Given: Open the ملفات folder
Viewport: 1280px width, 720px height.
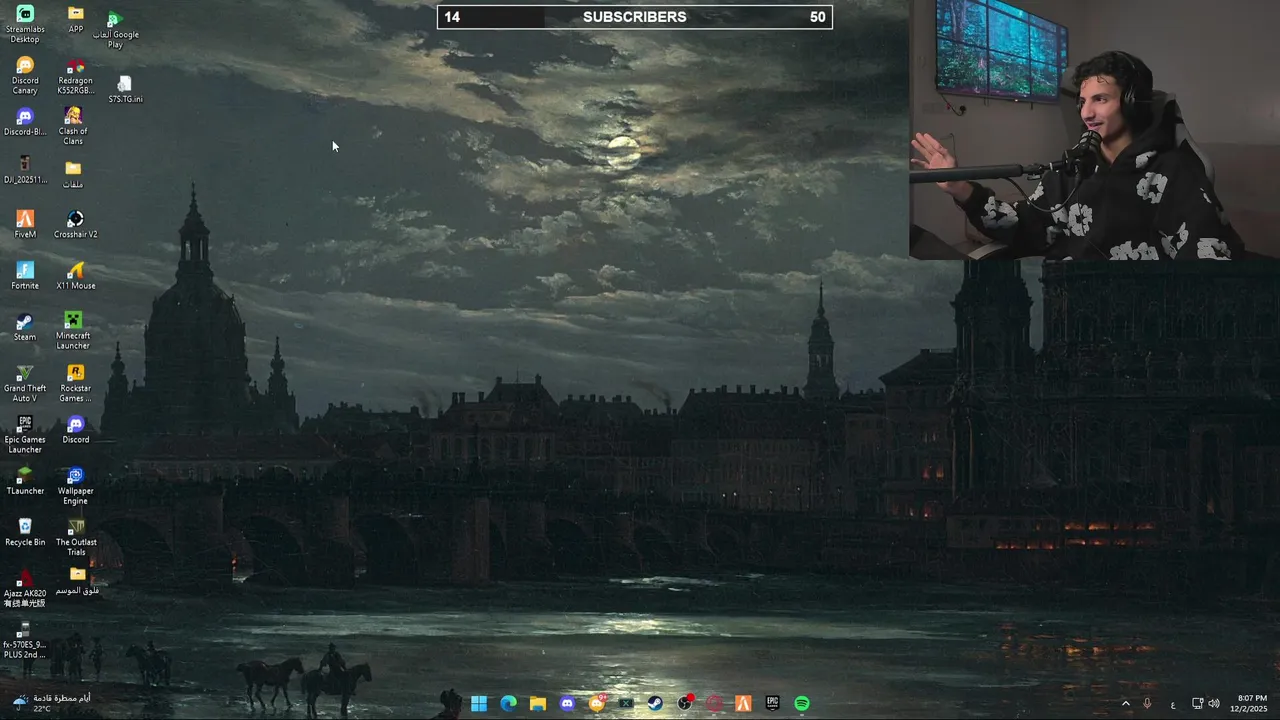Looking at the screenshot, I should click(x=73, y=174).
